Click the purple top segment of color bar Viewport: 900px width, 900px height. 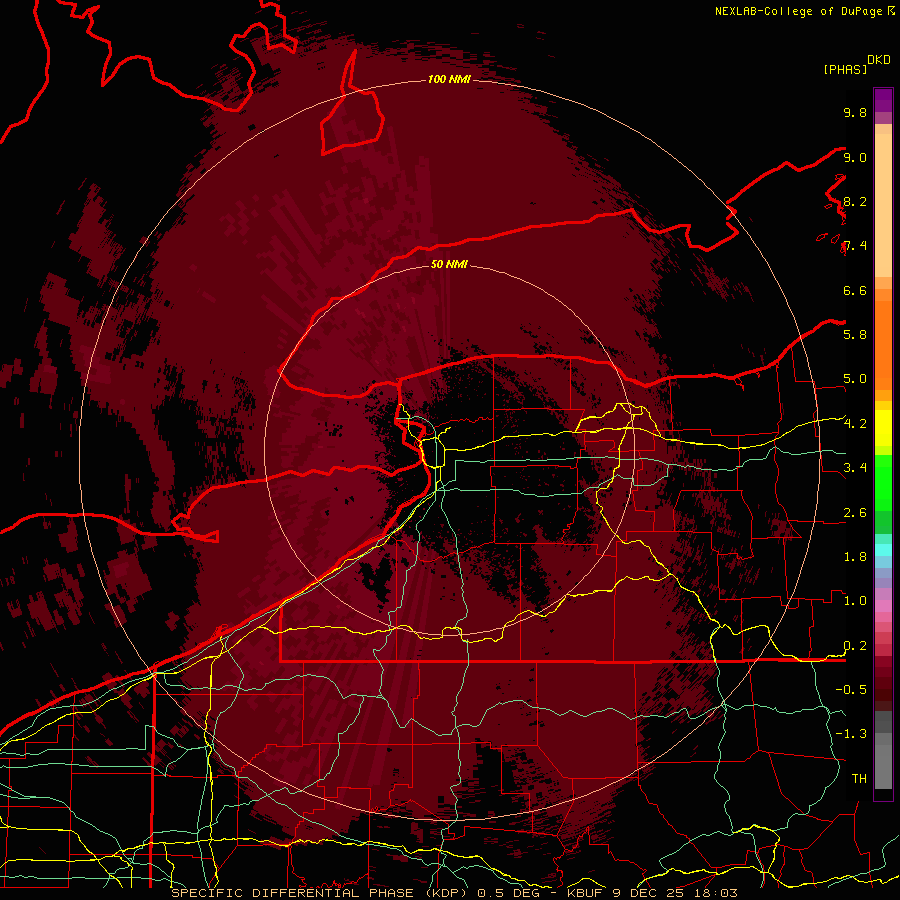(x=883, y=100)
